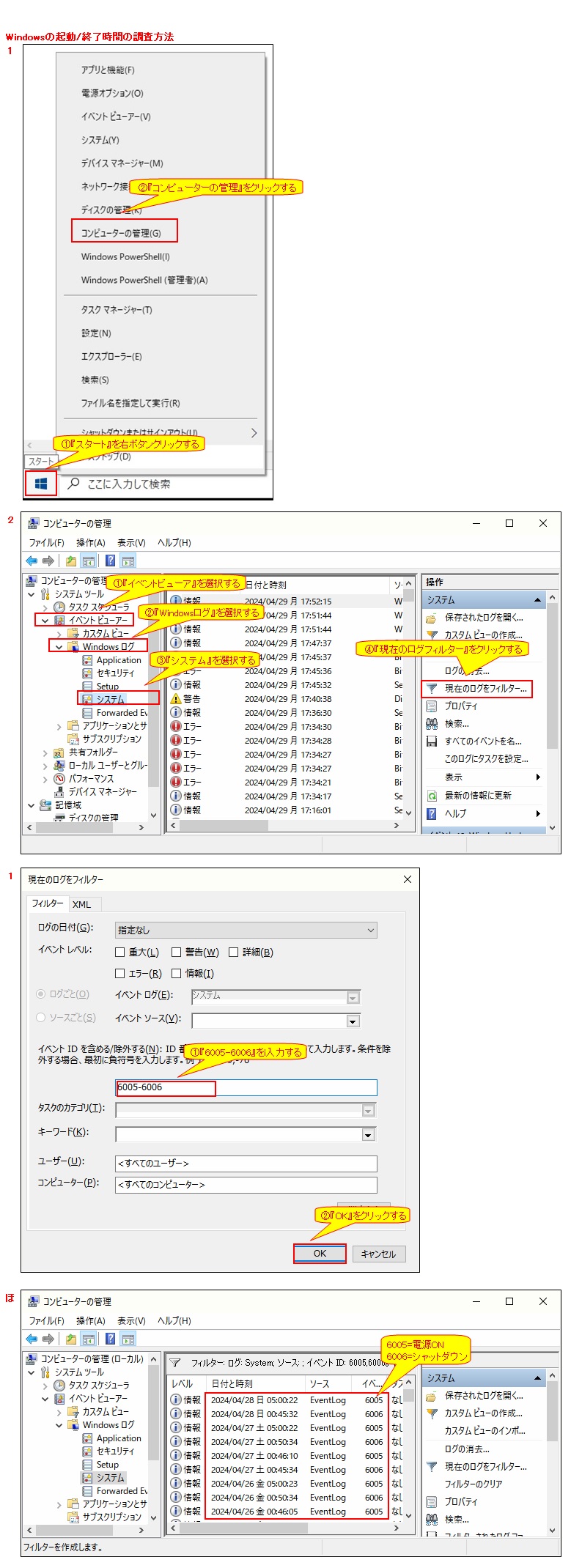Screen dimensions: 571x1568
Task: Toggle the action pane icon in the unfiltered window toolbar
Action: 128,561
